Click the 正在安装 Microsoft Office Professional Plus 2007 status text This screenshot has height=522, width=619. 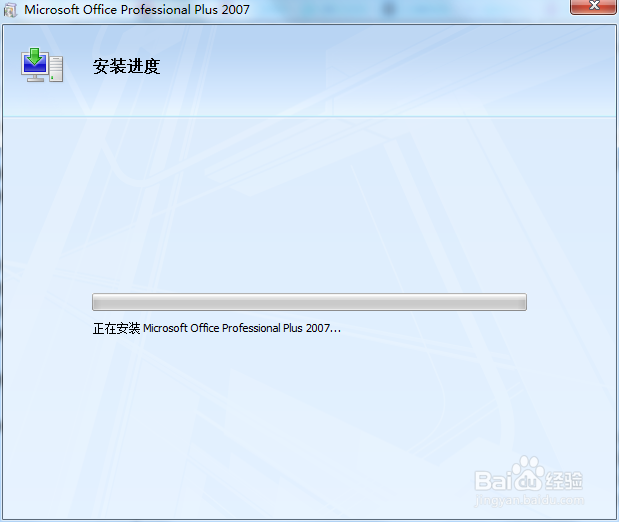[216, 328]
